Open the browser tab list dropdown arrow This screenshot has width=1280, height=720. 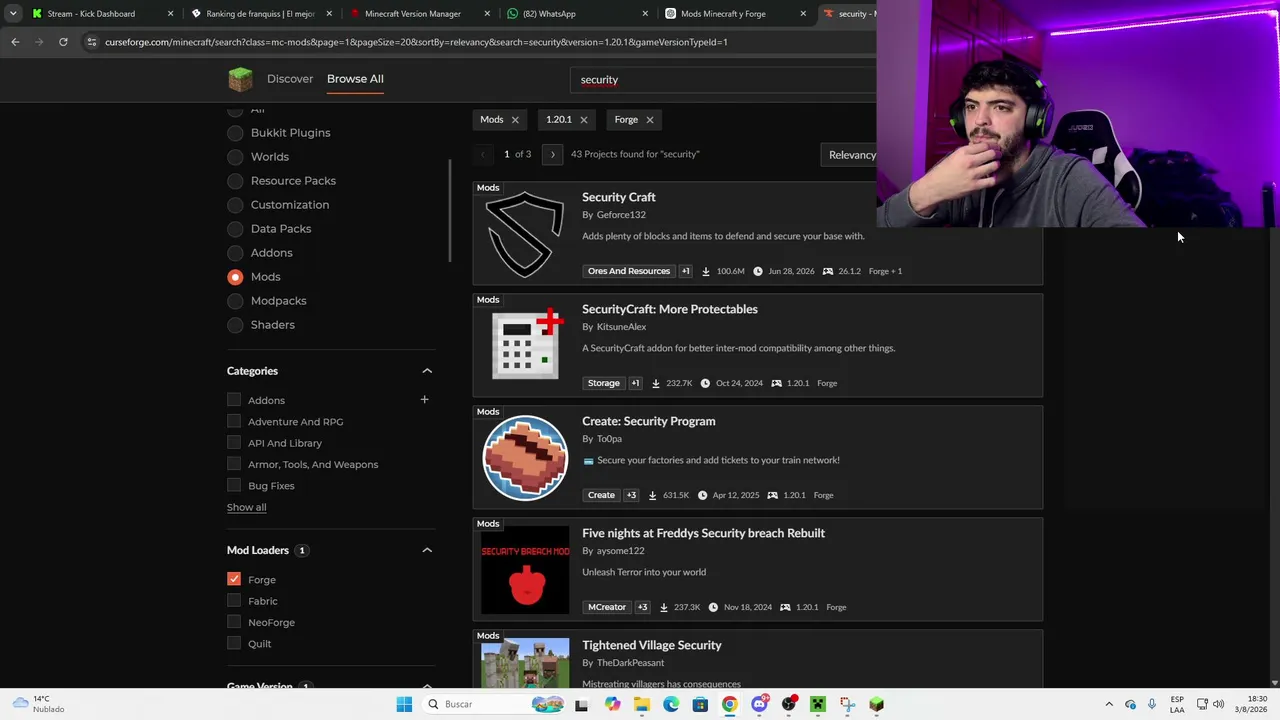(12, 14)
